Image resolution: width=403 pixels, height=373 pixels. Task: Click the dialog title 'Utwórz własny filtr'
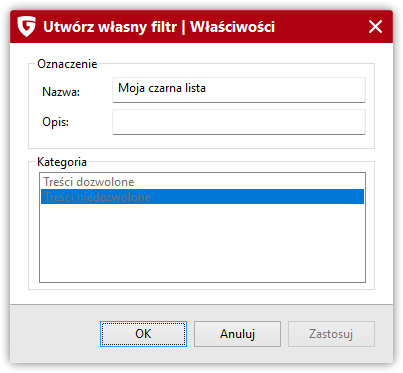pos(110,27)
